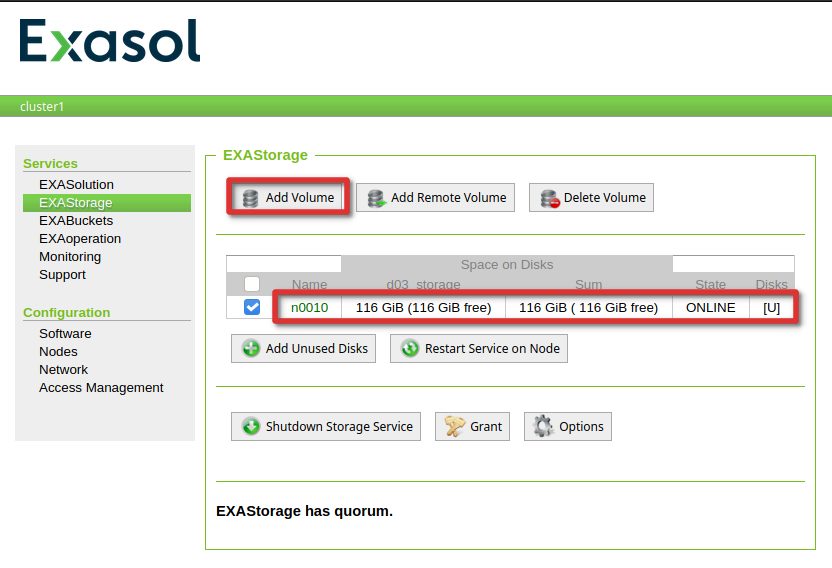Click the Services section heading

pyautogui.click(x=50, y=163)
